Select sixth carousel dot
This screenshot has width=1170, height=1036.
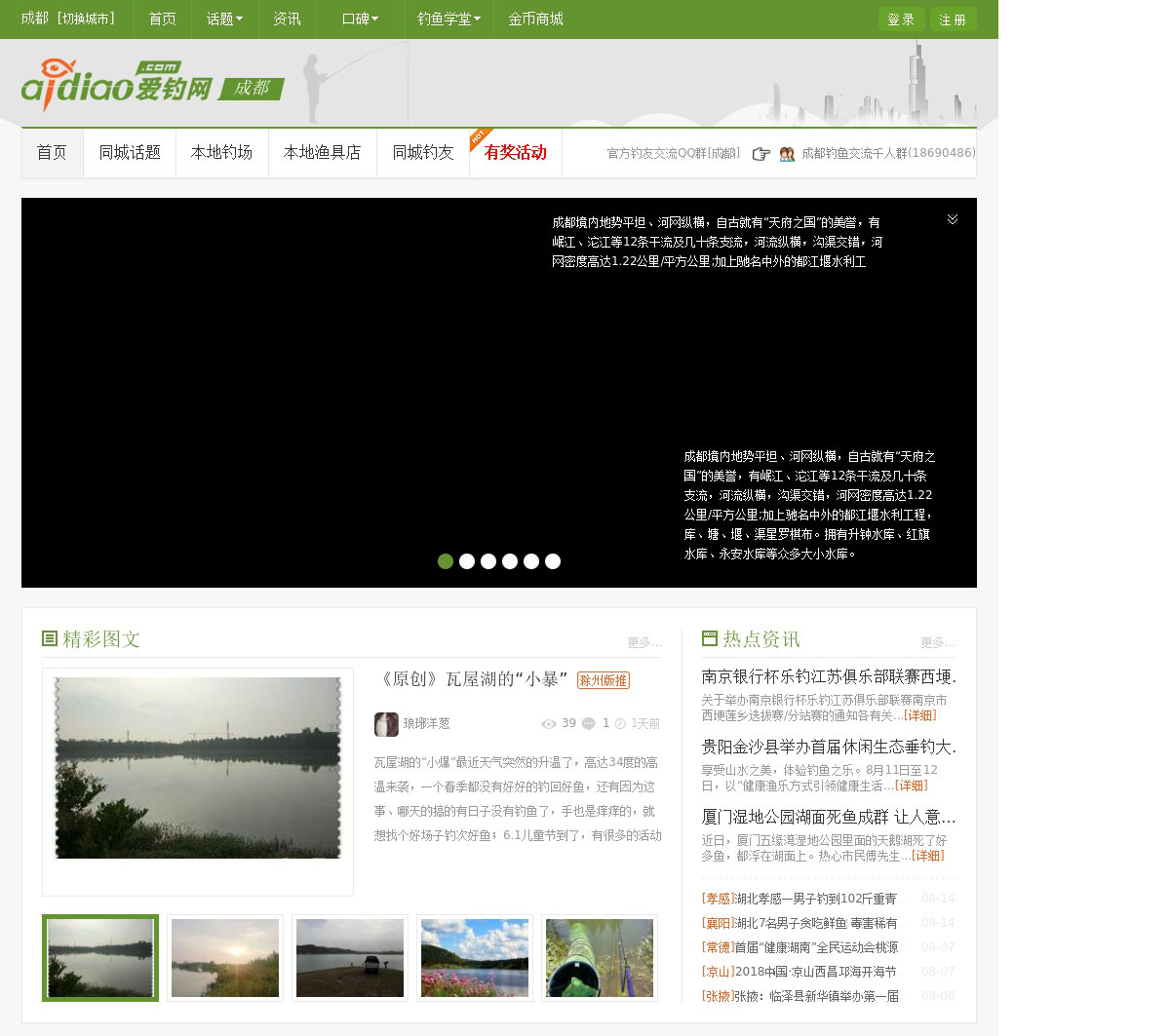coord(553,561)
